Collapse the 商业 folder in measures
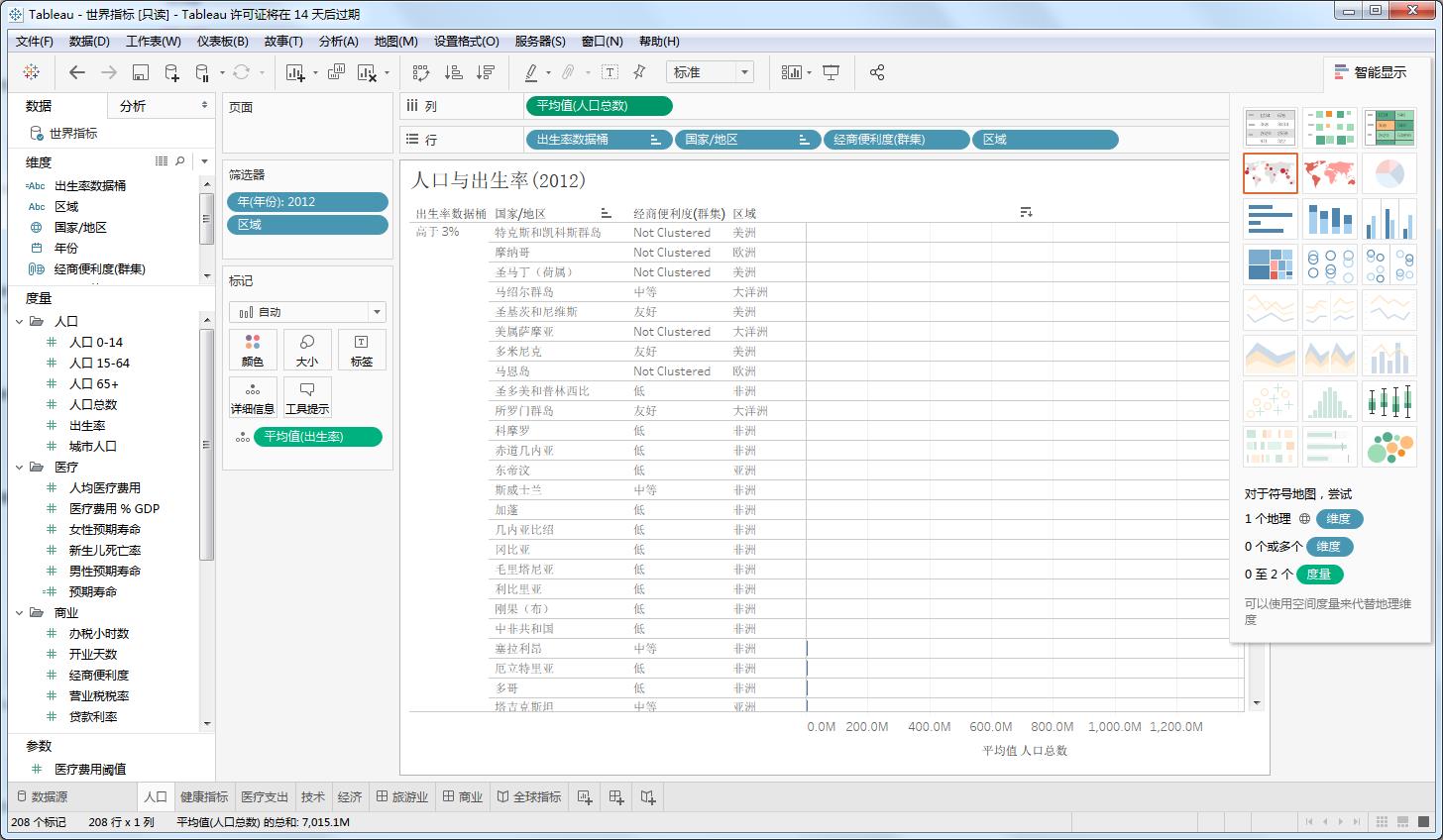Screen dimensions: 1443x840 [x=20, y=612]
